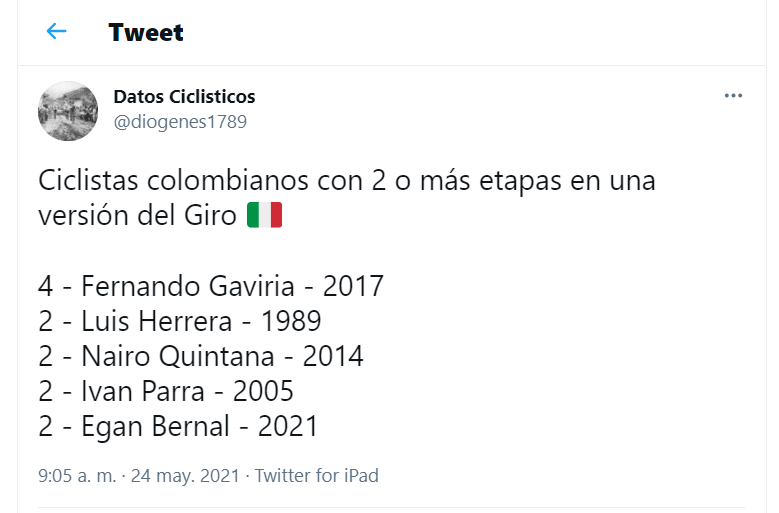This screenshot has width=779, height=513.
Task: Click the year 2017 in the tweet
Action: [353, 286]
